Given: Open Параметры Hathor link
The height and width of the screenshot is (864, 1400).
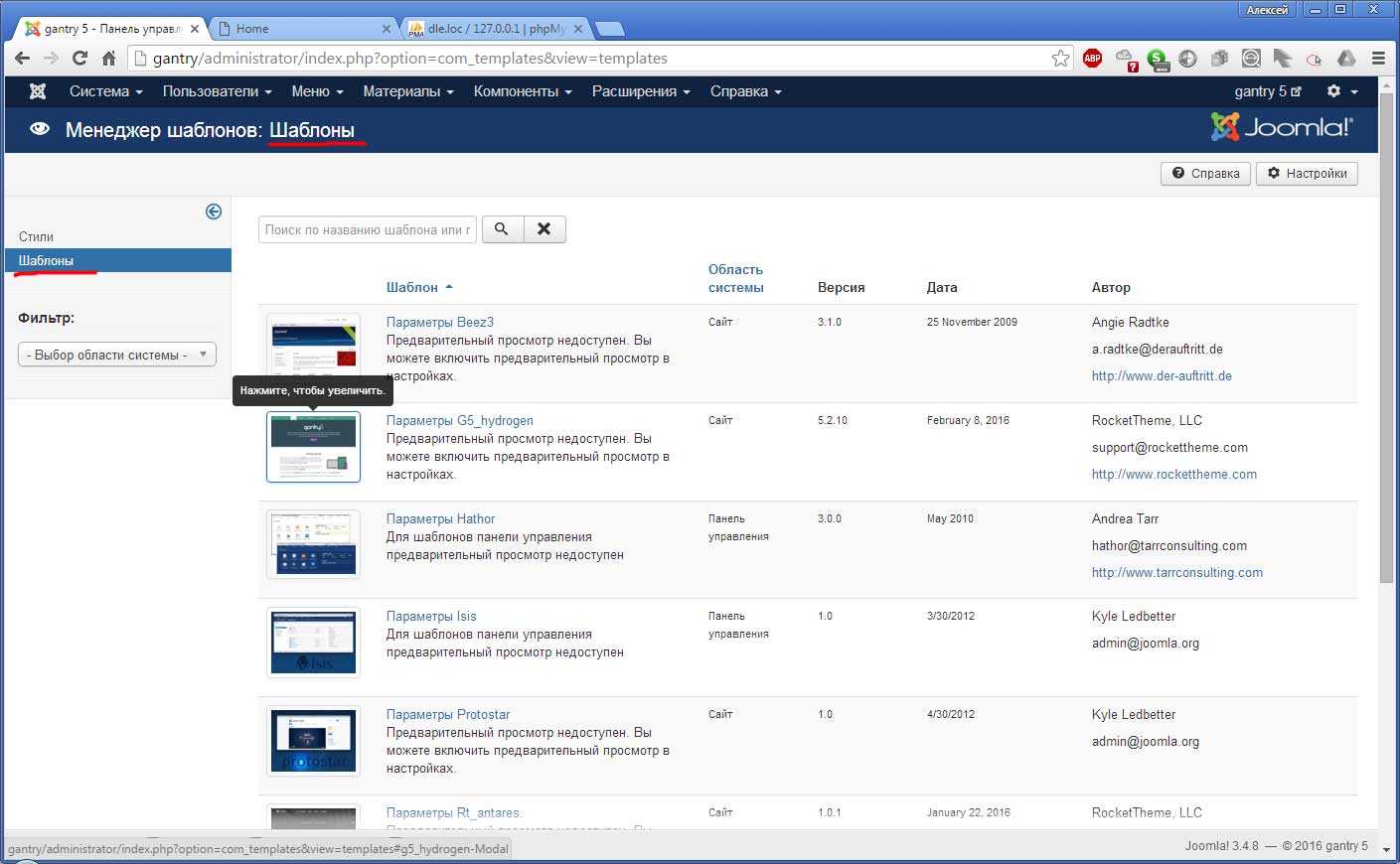Looking at the screenshot, I should [440, 518].
